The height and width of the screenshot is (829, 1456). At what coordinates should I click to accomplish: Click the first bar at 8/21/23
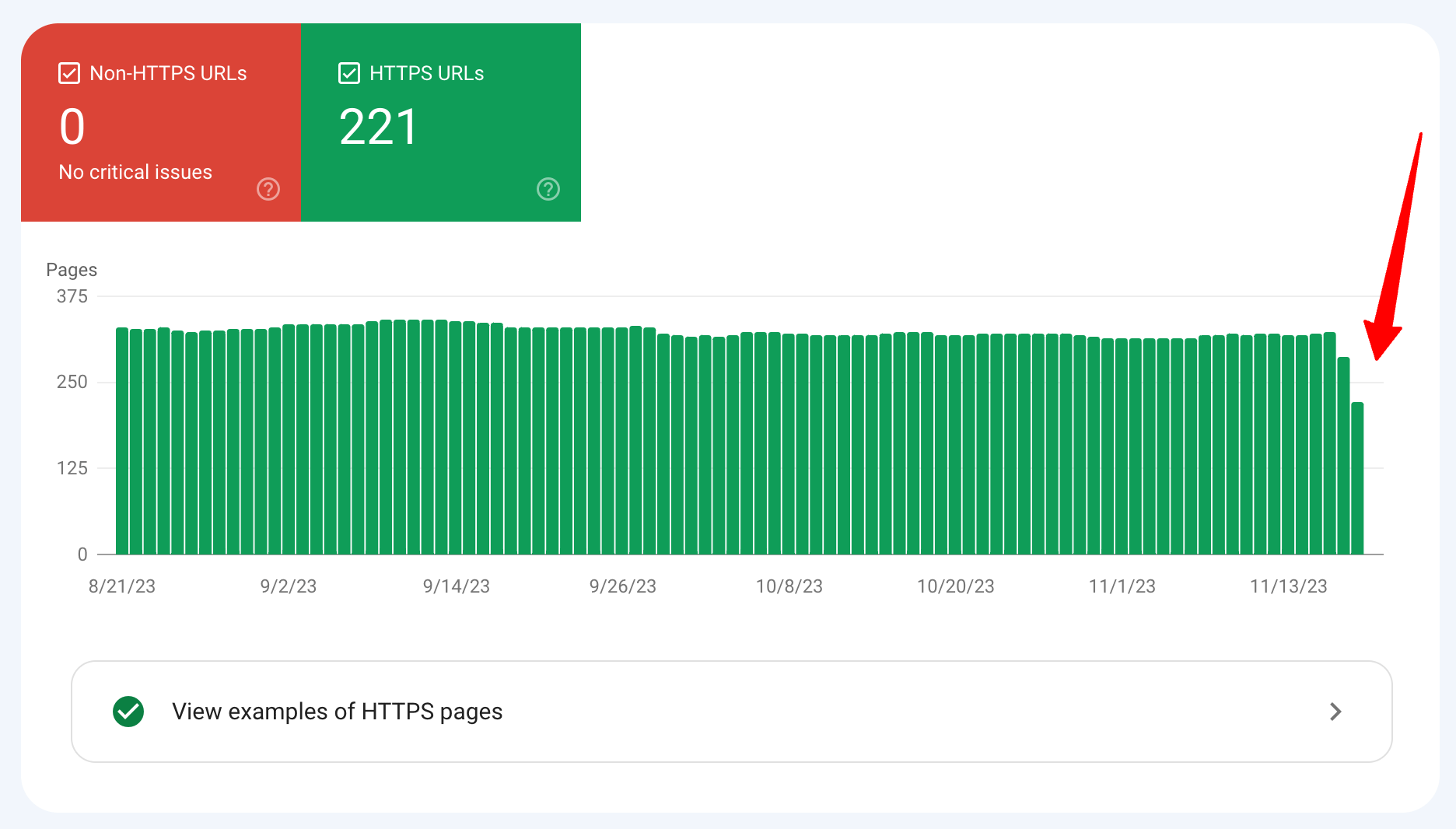click(x=122, y=441)
